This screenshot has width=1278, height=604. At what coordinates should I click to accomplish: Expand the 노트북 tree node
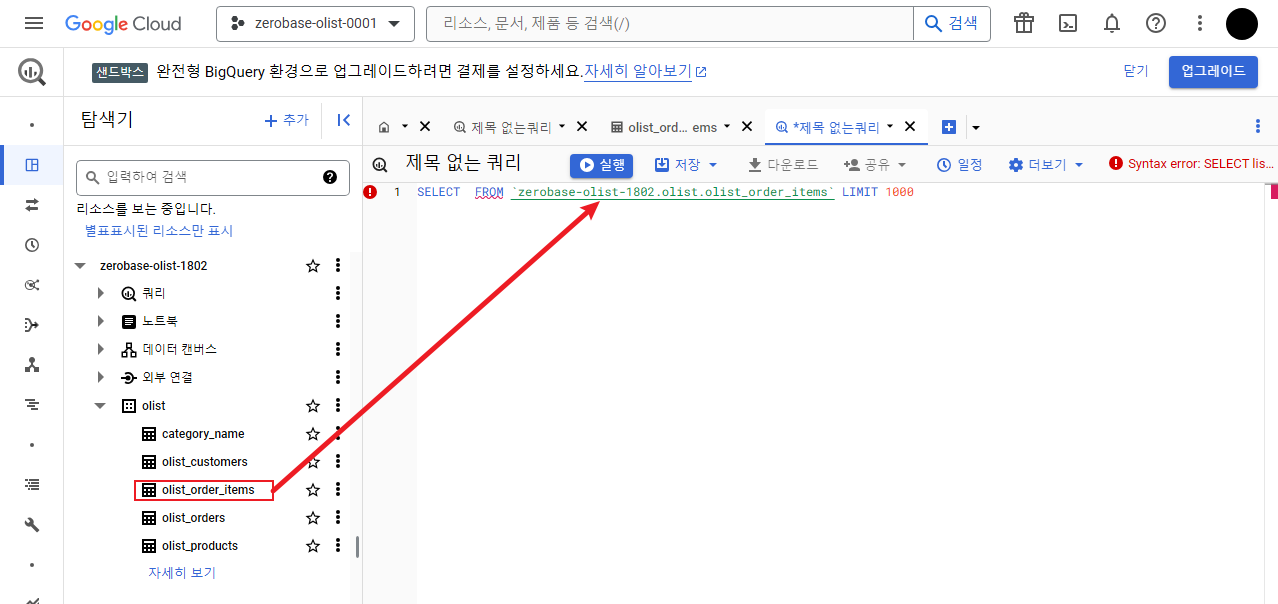[100, 322]
